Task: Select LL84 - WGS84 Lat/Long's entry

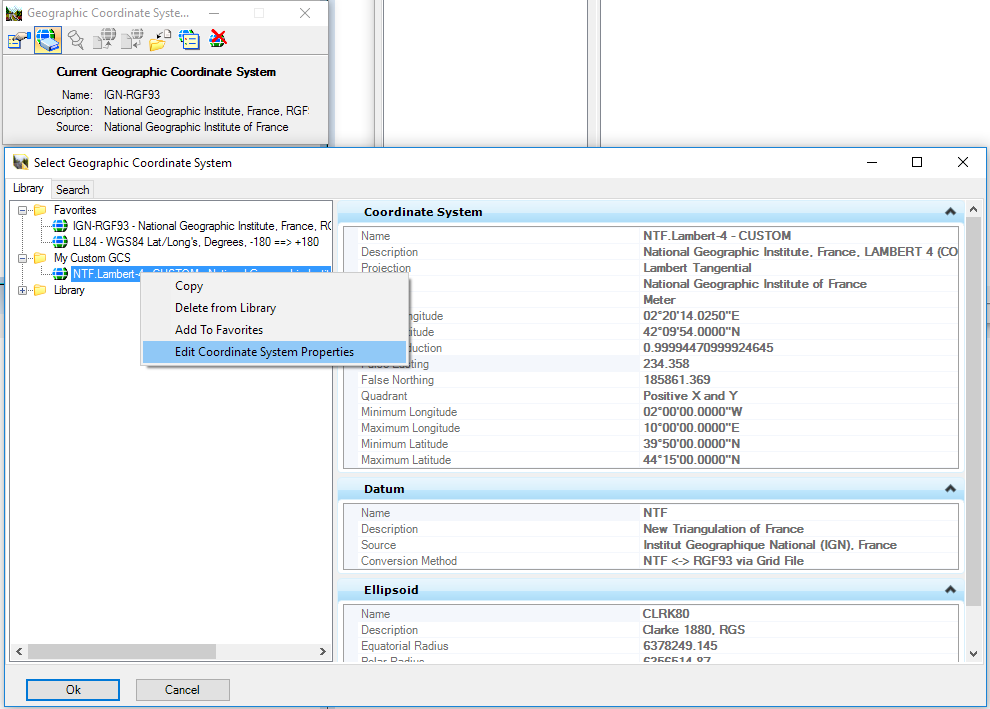Action: (x=196, y=242)
